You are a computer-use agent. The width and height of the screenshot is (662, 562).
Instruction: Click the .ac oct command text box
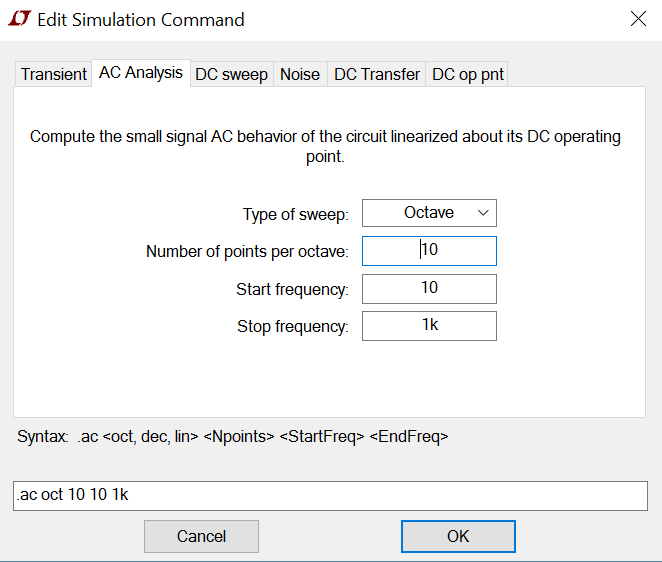click(x=330, y=496)
